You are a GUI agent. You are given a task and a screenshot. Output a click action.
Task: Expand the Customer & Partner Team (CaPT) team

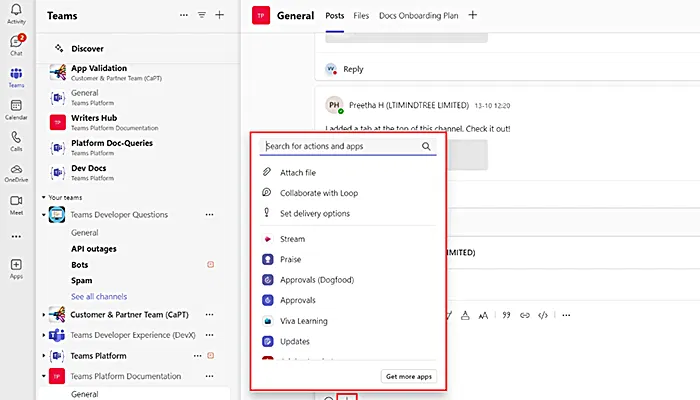pos(44,315)
